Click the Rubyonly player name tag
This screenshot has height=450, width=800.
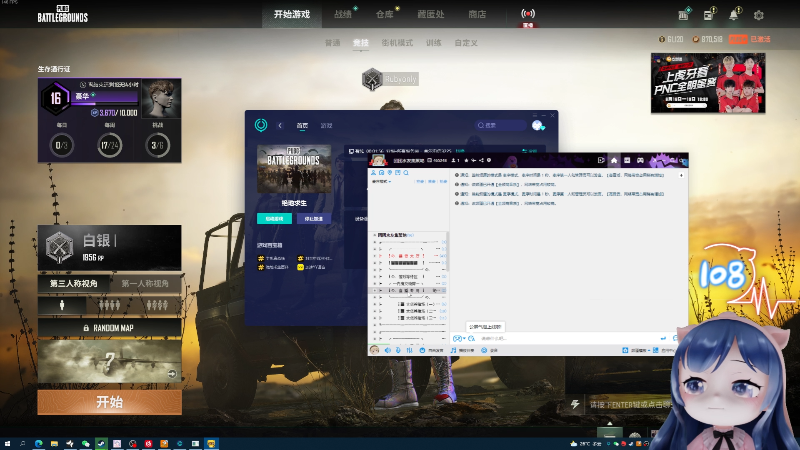click(x=401, y=79)
